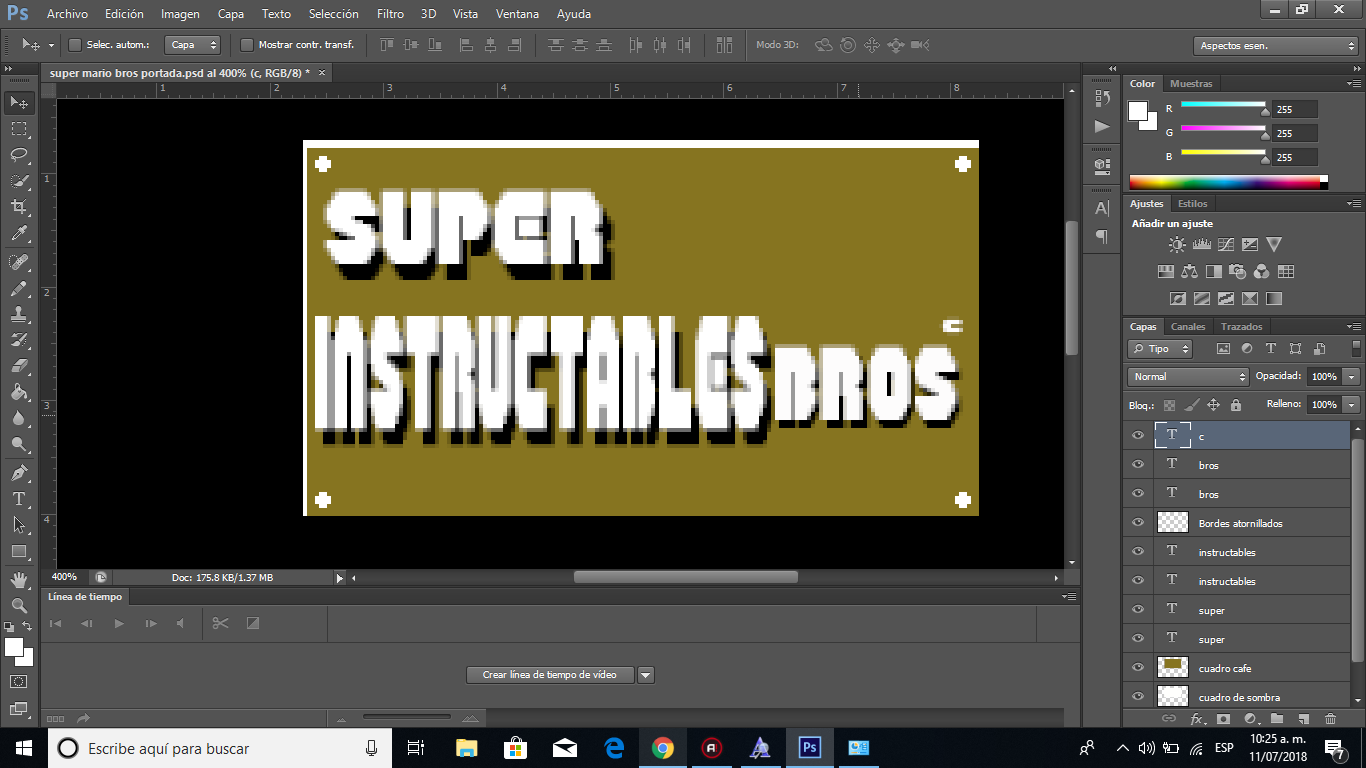1366x768 pixels.
Task: Open the Imagen menu
Action: [180, 14]
